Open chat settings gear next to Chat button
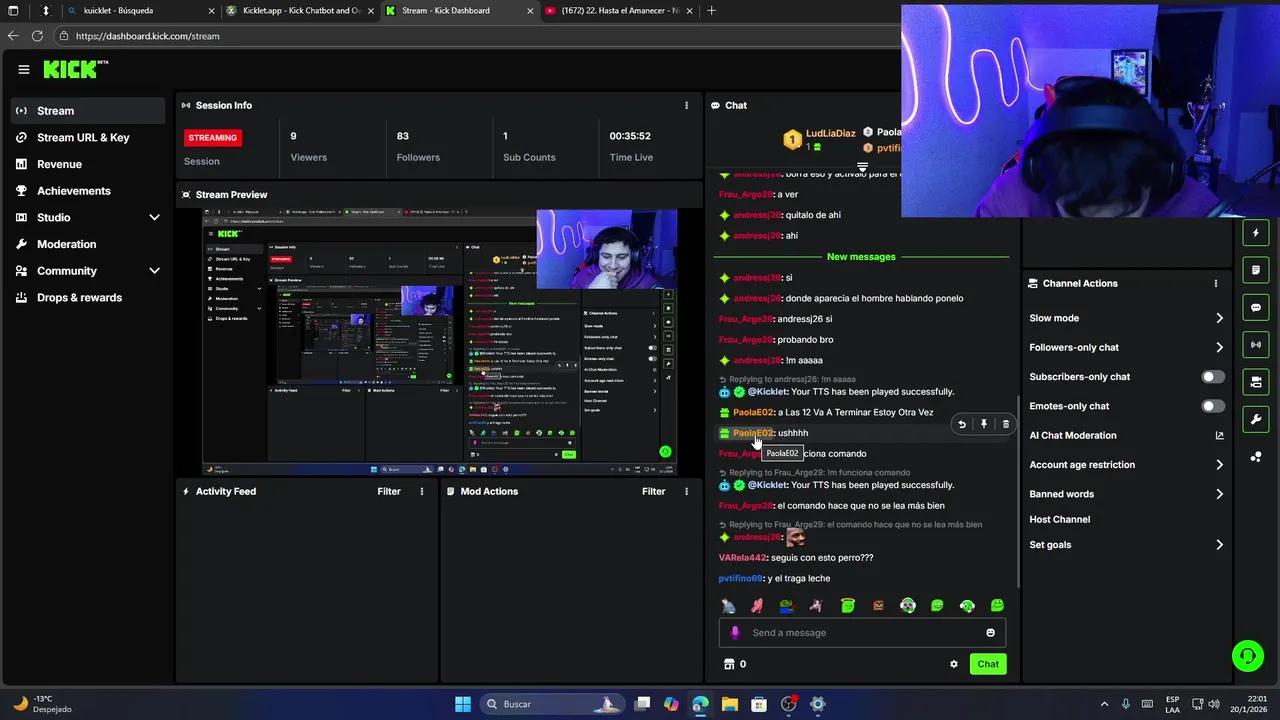Image resolution: width=1280 pixels, height=720 pixels. click(954, 664)
